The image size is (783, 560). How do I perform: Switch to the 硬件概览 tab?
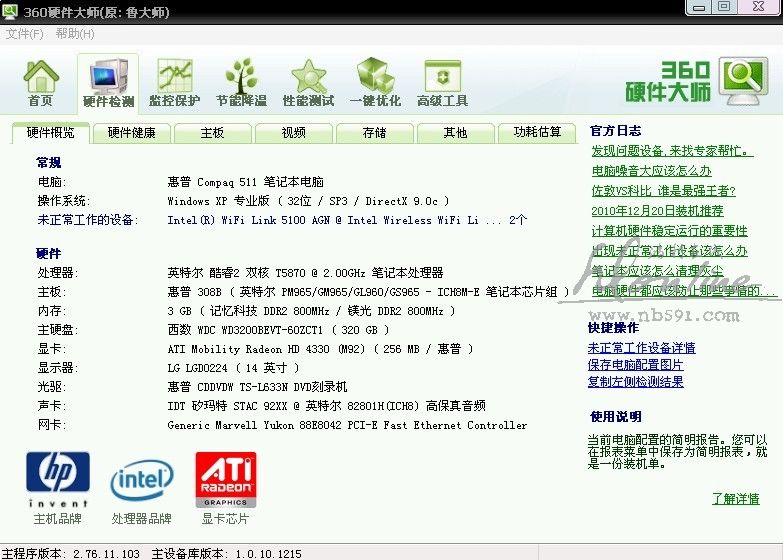tap(50, 132)
